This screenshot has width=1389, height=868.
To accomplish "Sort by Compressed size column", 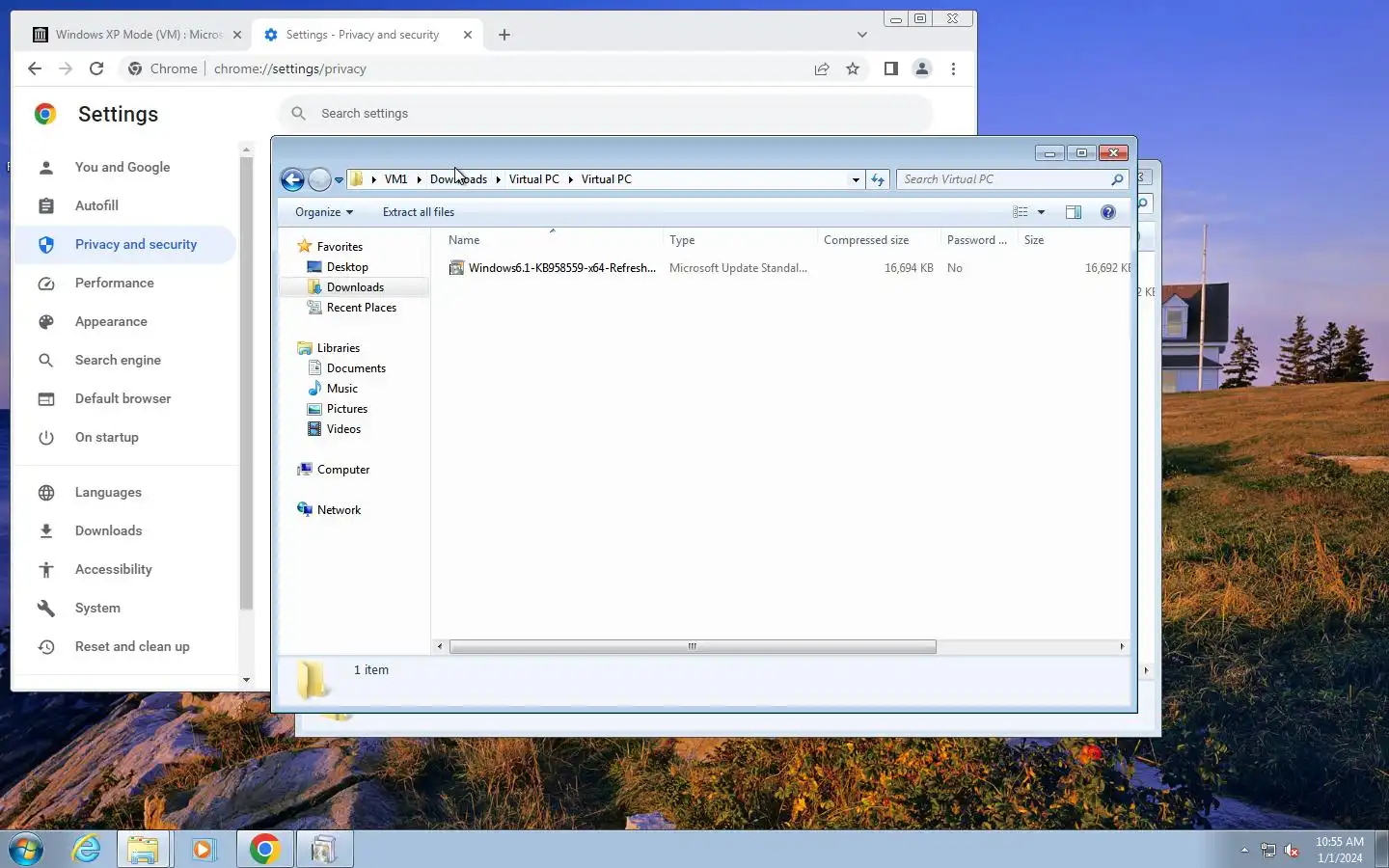I will point(879,240).
